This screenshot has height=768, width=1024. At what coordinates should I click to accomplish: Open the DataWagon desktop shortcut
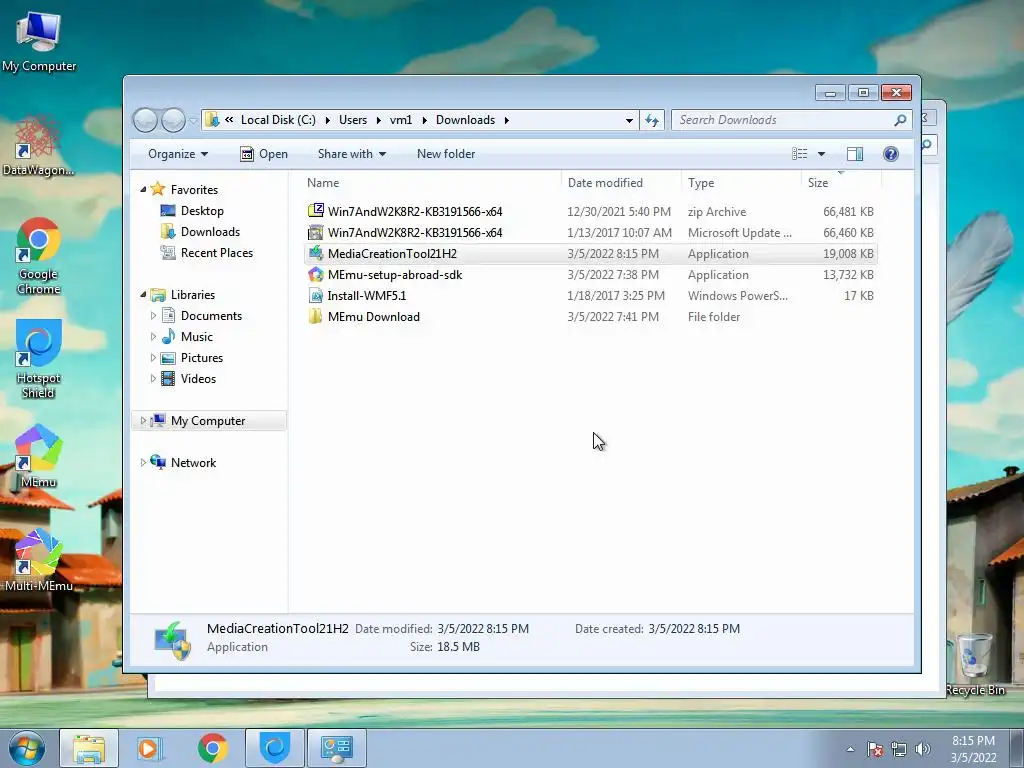38,146
